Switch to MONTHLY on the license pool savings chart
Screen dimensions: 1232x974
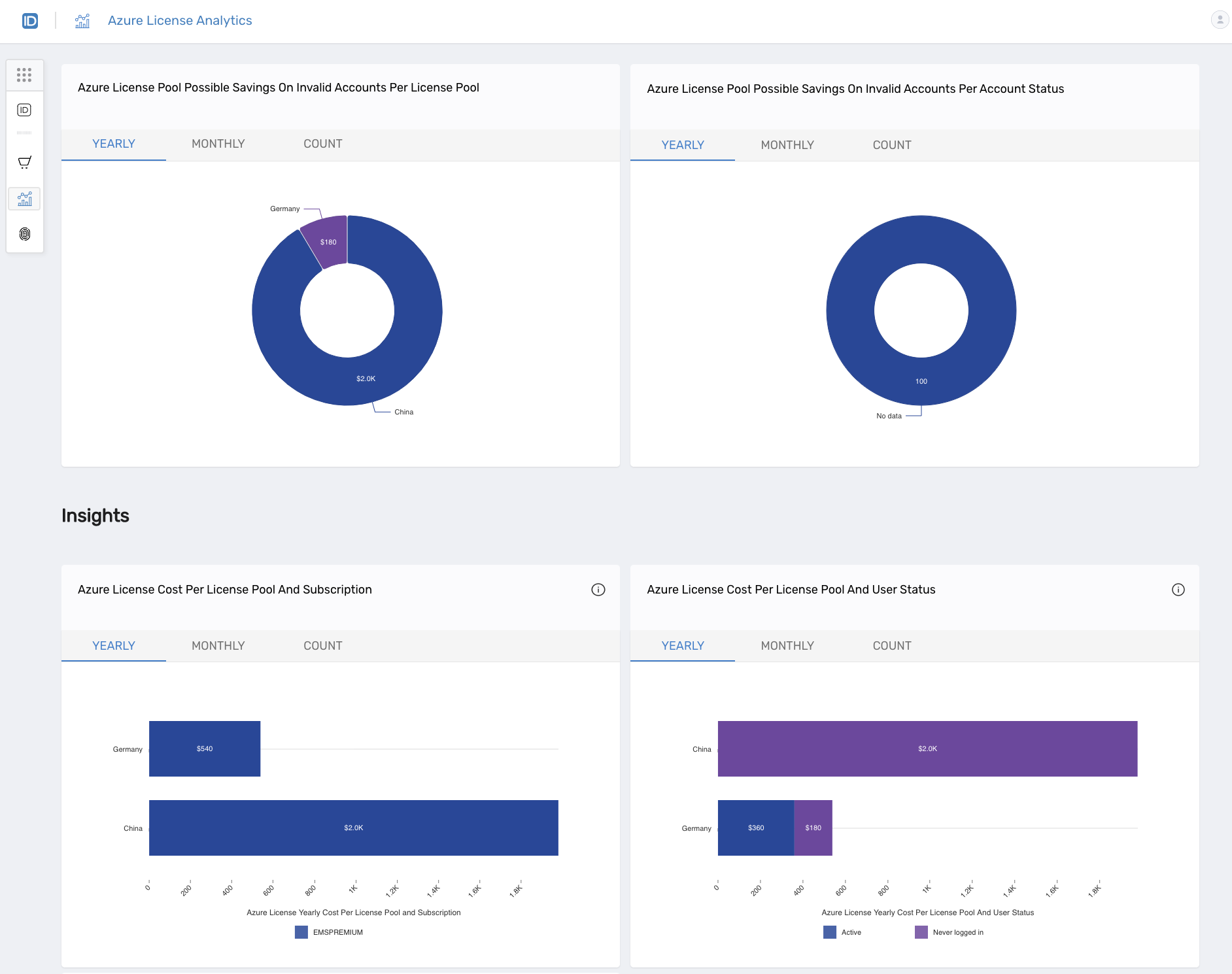tap(218, 144)
